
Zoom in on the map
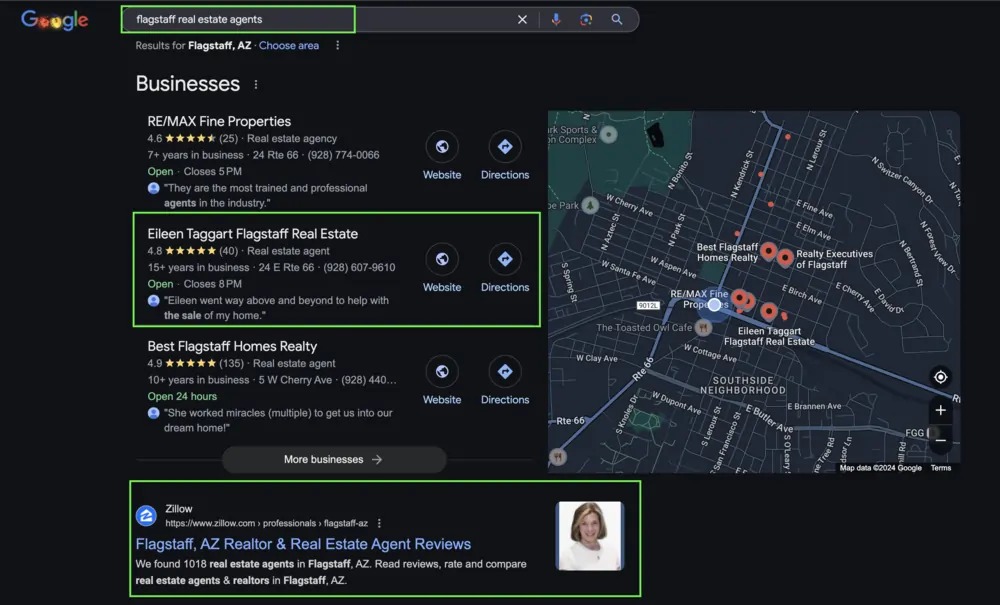tap(940, 410)
